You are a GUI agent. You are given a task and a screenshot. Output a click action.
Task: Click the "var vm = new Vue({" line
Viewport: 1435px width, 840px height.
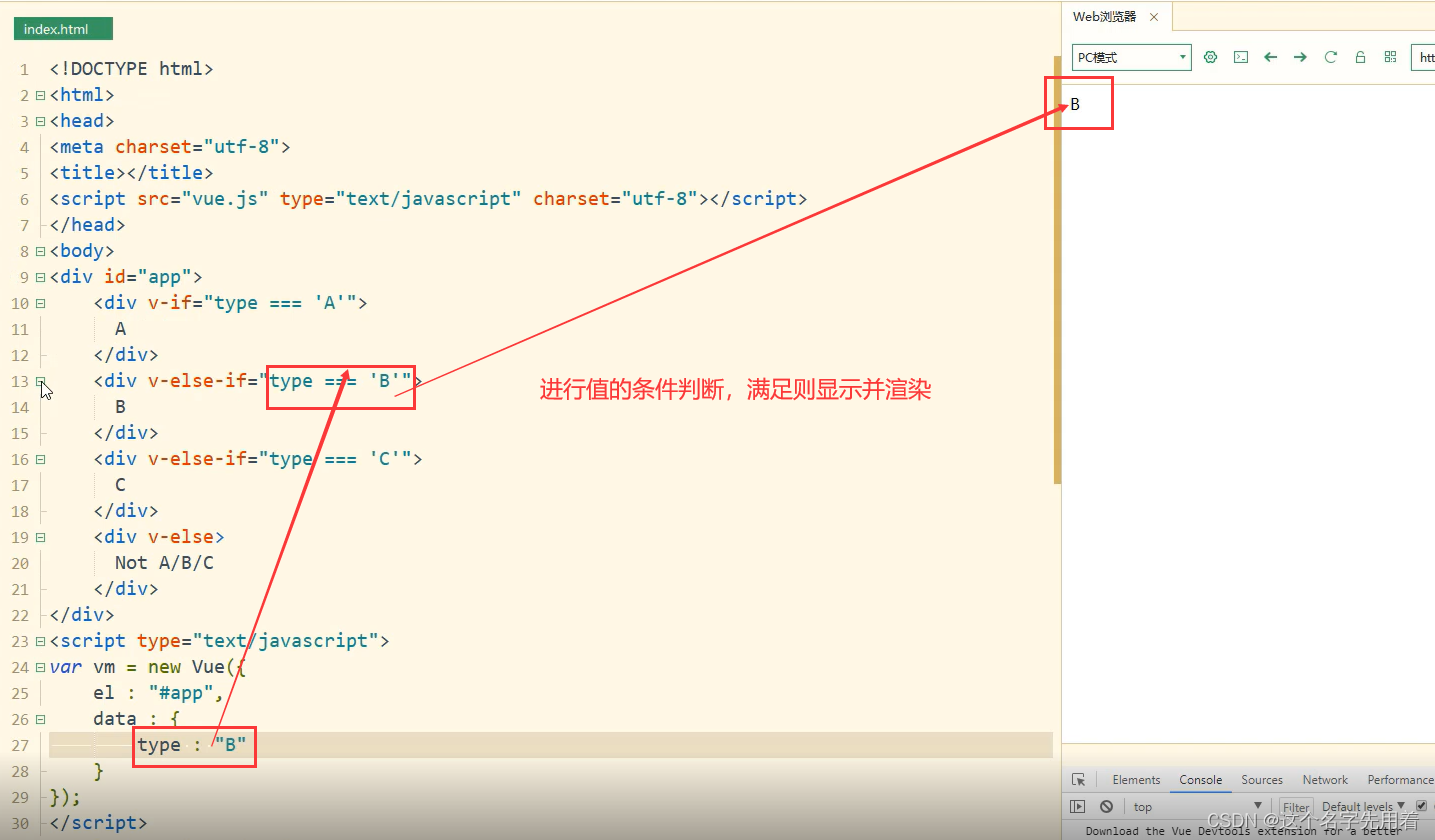coord(147,667)
